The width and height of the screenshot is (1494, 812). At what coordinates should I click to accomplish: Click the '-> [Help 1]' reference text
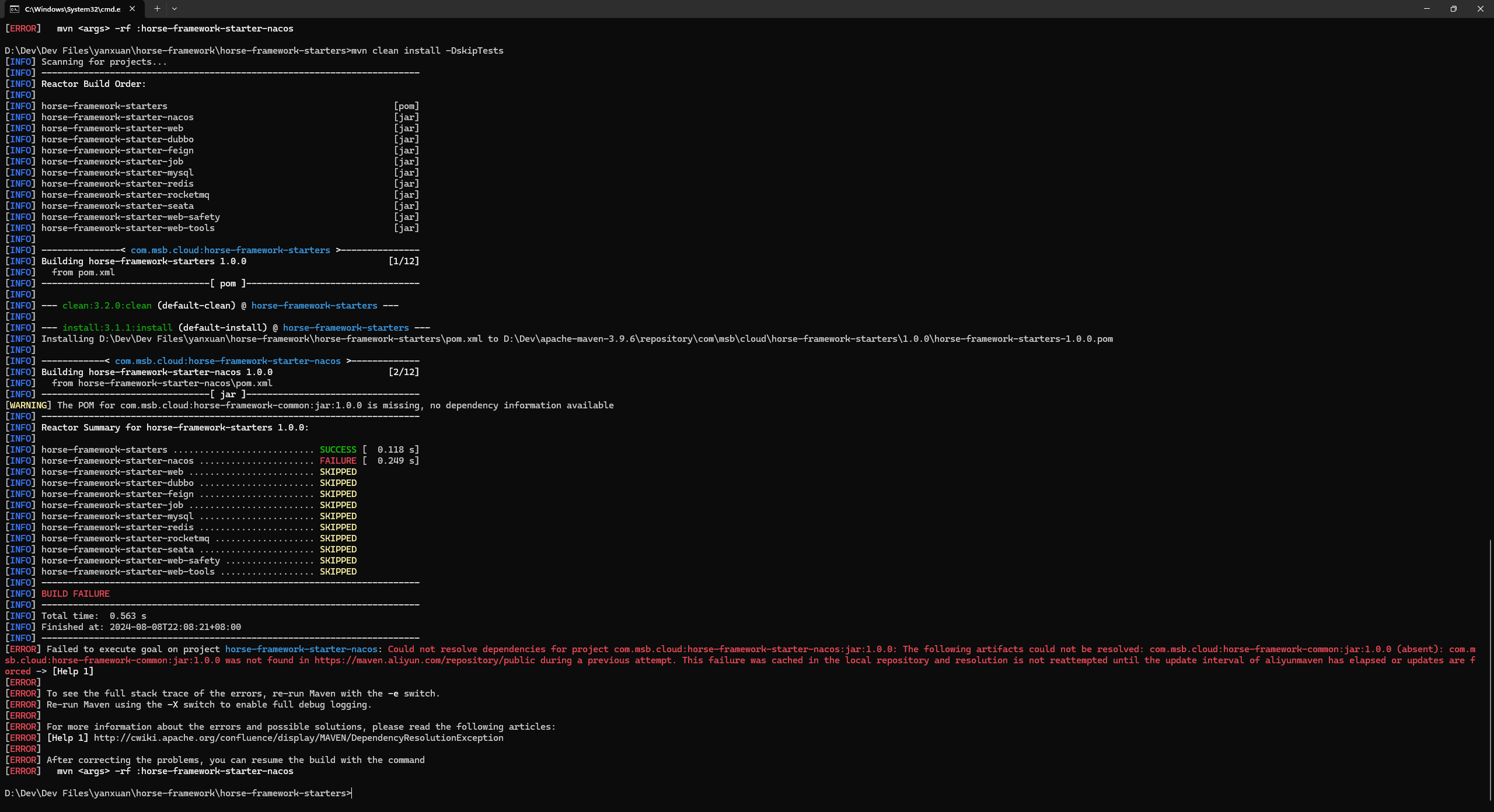click(x=64, y=671)
